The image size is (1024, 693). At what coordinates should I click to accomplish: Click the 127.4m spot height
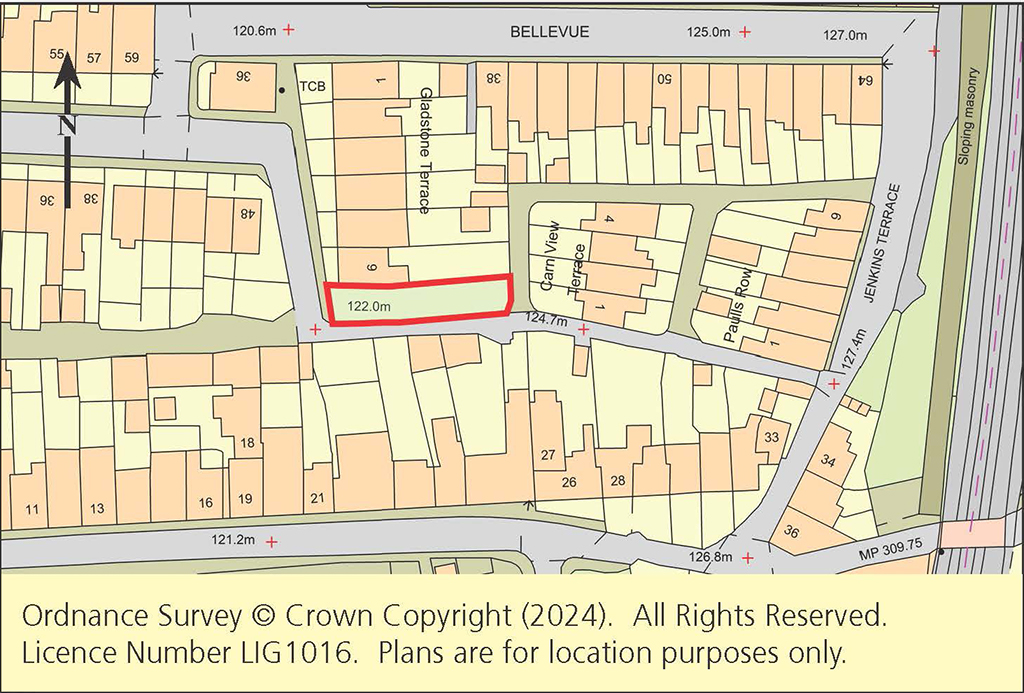point(856,351)
